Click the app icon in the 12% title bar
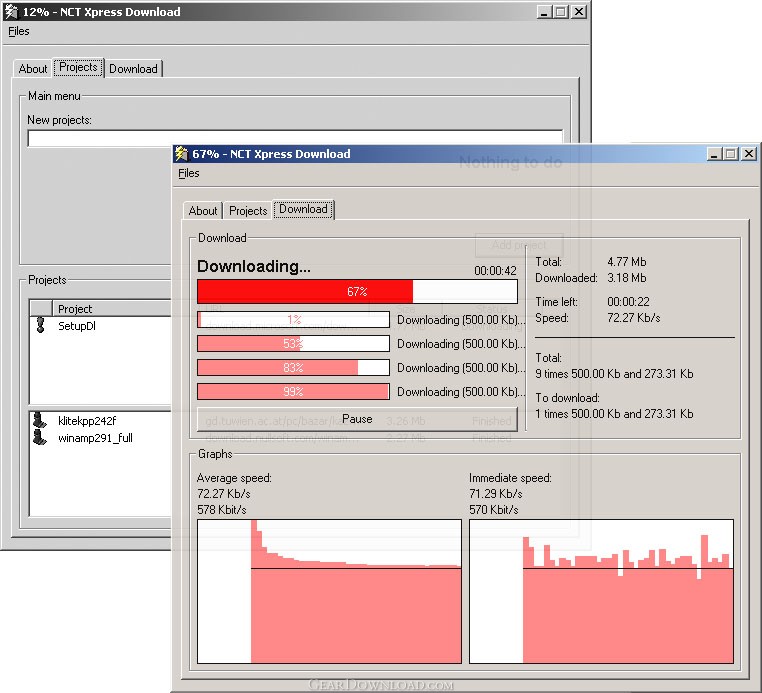Viewport: 762px width, 693px height. click(x=11, y=12)
